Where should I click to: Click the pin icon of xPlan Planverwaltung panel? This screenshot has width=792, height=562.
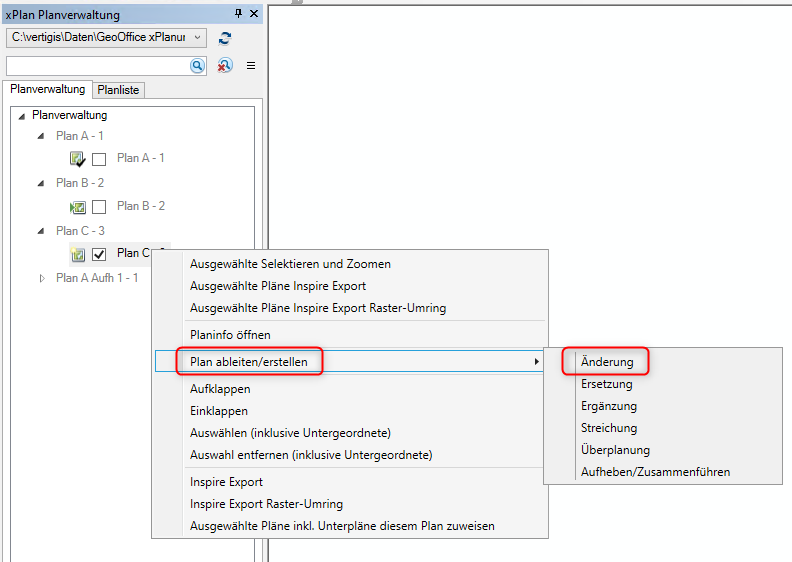(238, 14)
